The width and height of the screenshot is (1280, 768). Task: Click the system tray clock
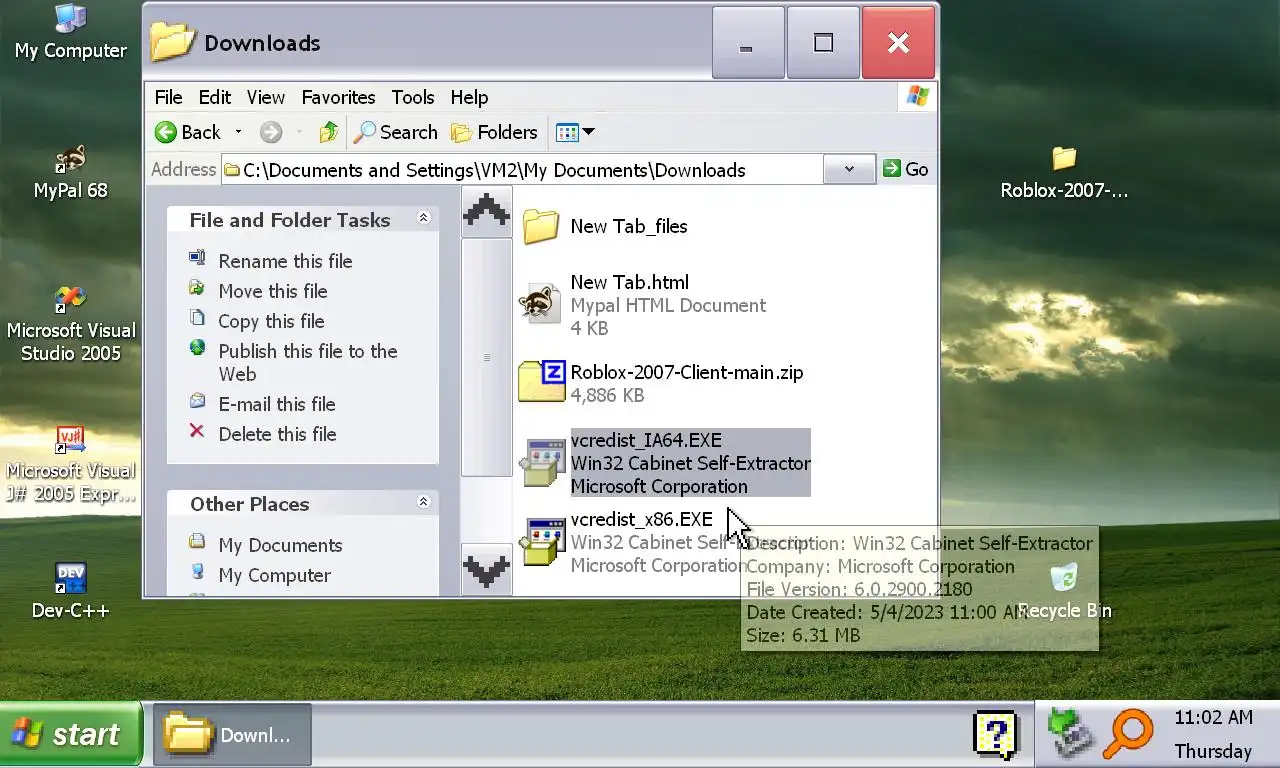pos(1213,735)
